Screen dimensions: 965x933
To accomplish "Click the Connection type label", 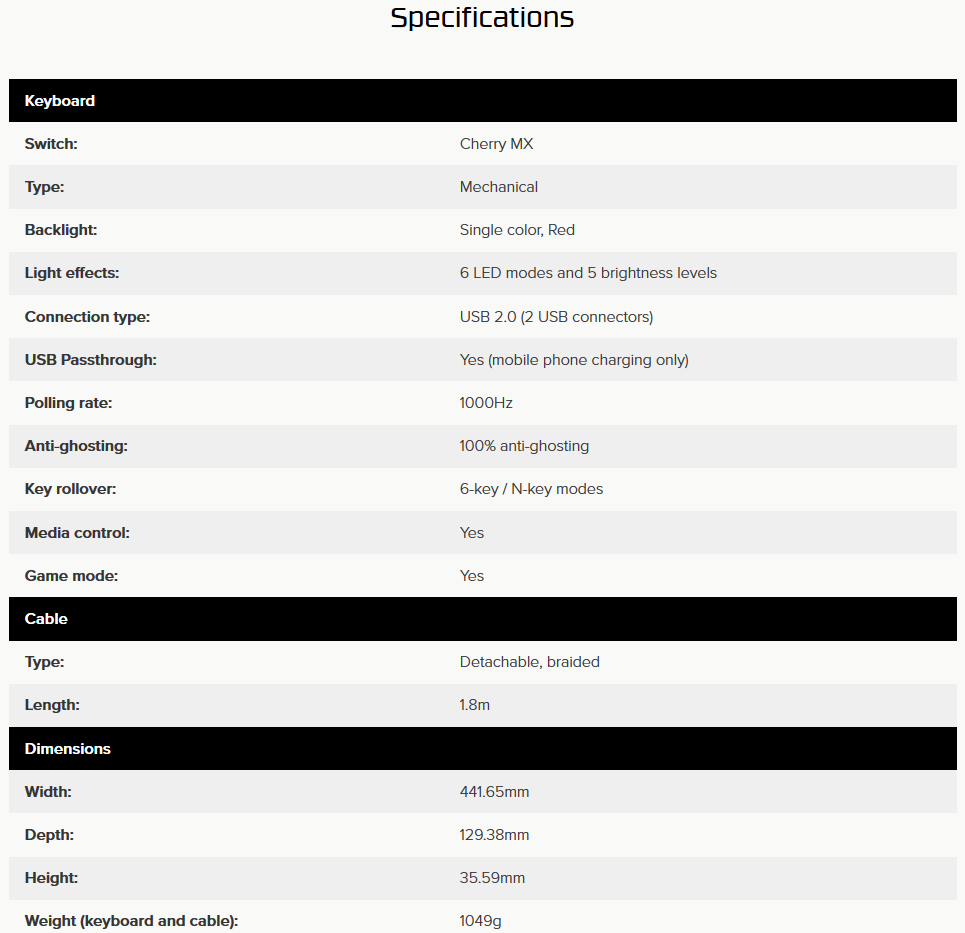I will click(x=87, y=317).
